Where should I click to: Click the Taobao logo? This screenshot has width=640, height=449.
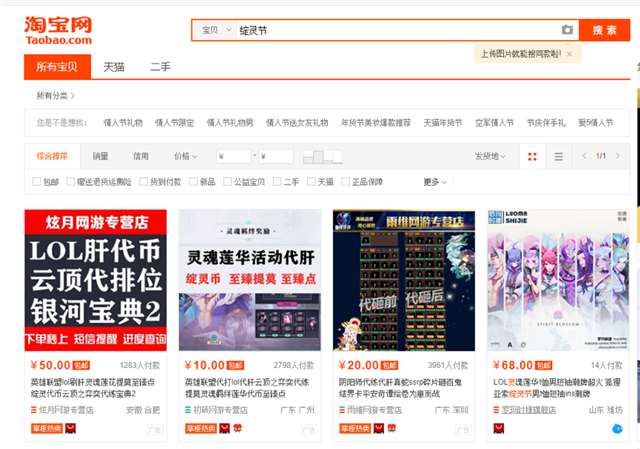pyautogui.click(x=58, y=30)
